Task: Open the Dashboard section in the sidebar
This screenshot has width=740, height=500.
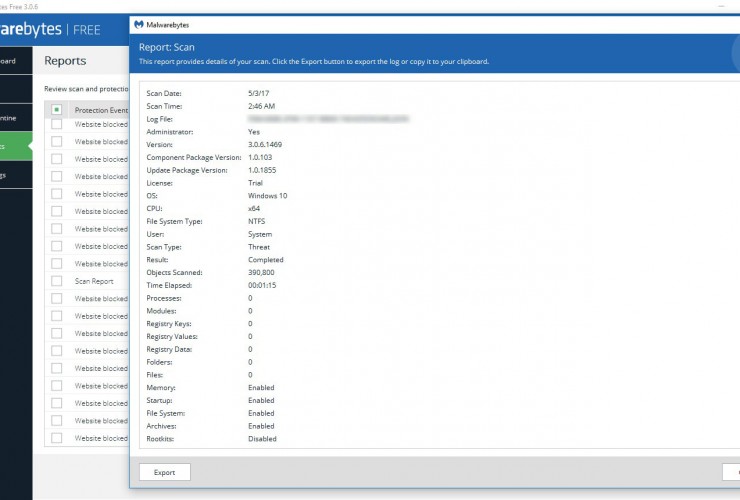Action: point(10,61)
